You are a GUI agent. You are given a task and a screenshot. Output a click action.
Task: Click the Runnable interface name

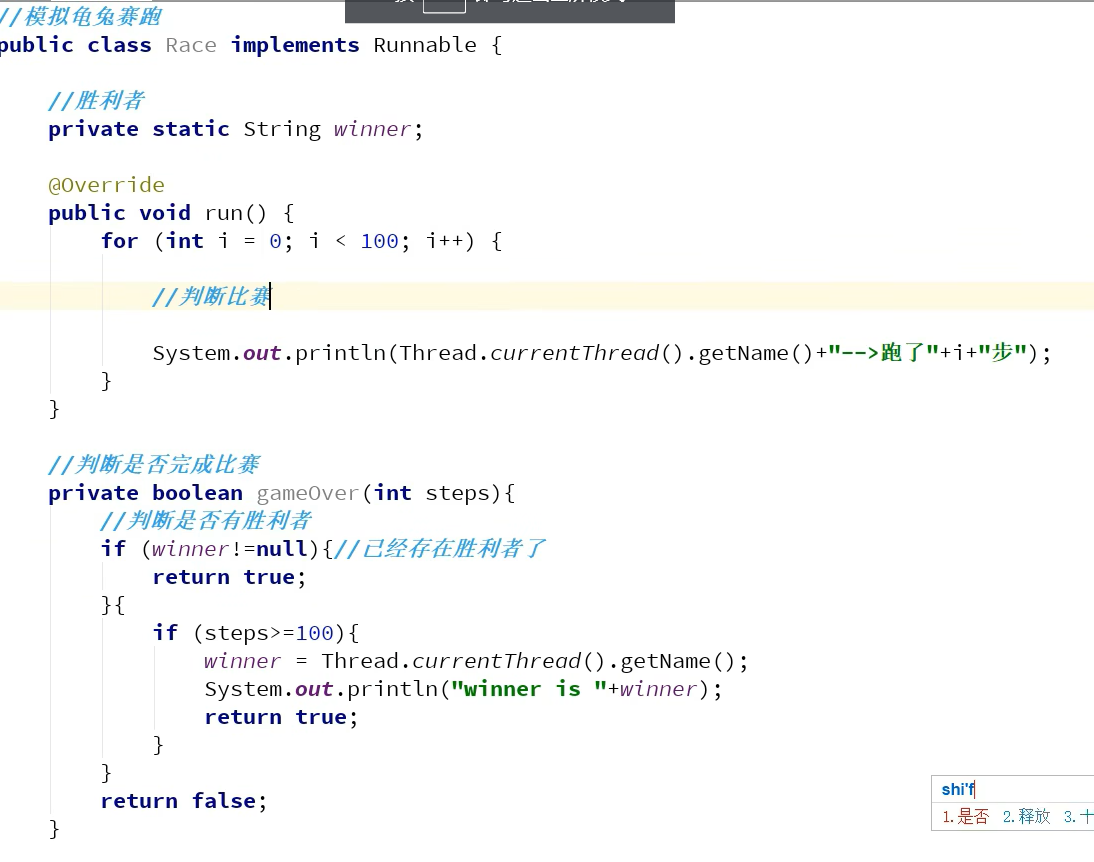pyautogui.click(x=425, y=45)
